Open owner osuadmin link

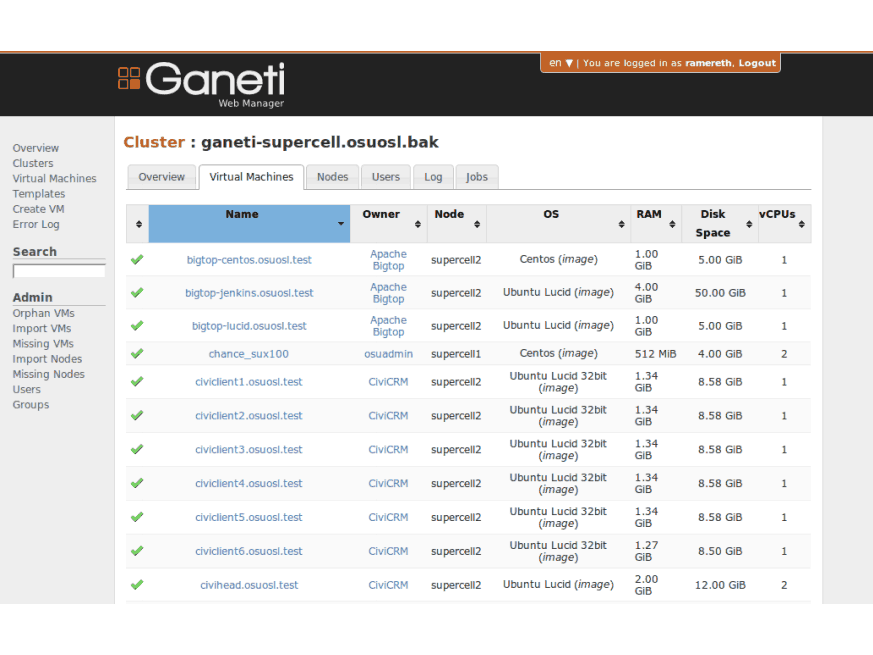tap(389, 354)
